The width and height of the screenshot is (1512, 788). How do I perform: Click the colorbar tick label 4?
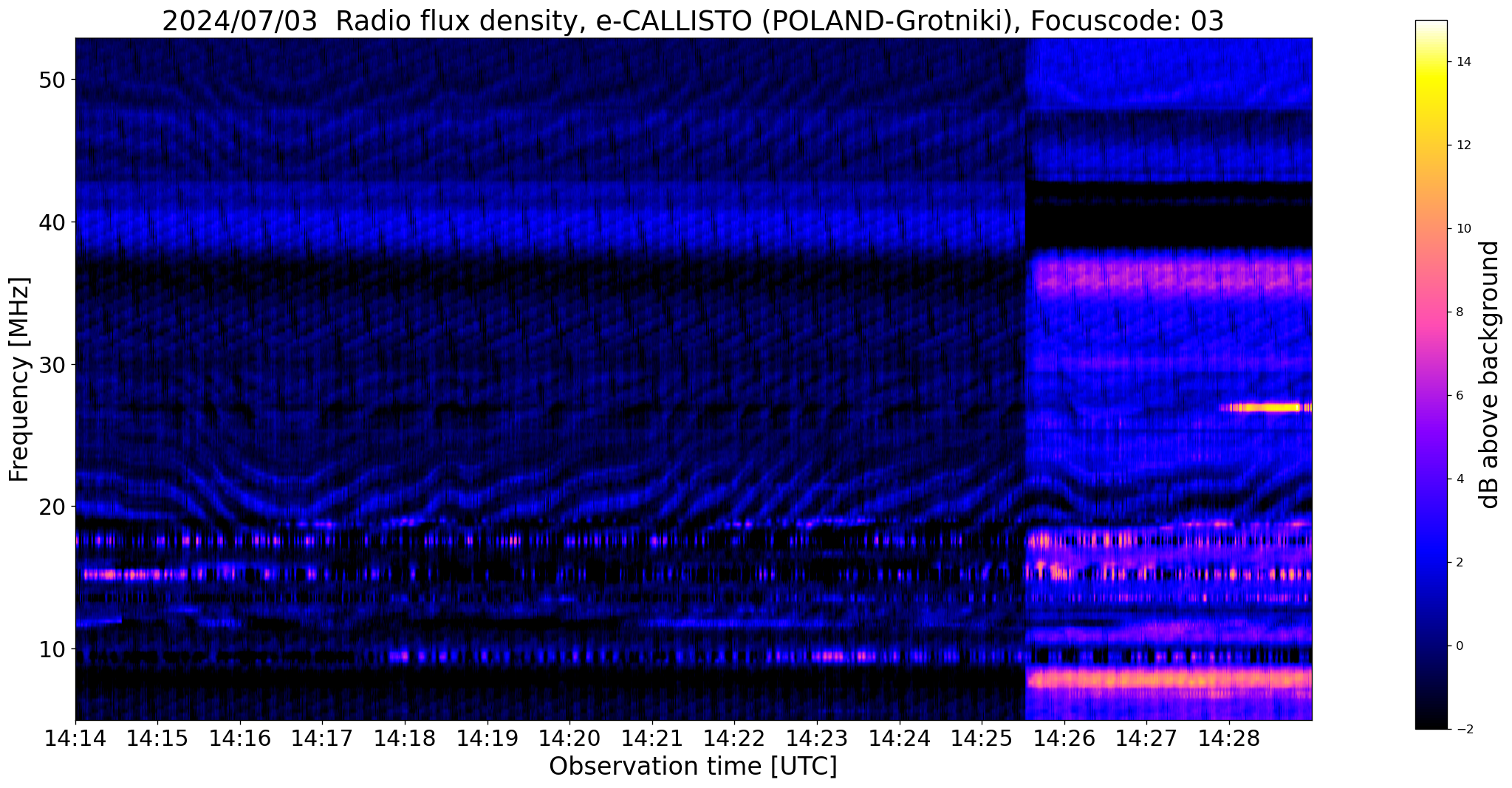(1459, 479)
